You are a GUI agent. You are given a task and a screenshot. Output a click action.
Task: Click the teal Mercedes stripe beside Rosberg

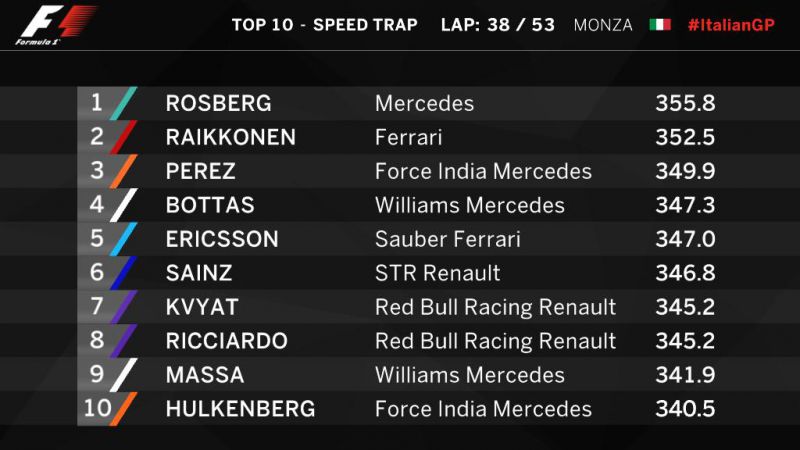click(123, 104)
